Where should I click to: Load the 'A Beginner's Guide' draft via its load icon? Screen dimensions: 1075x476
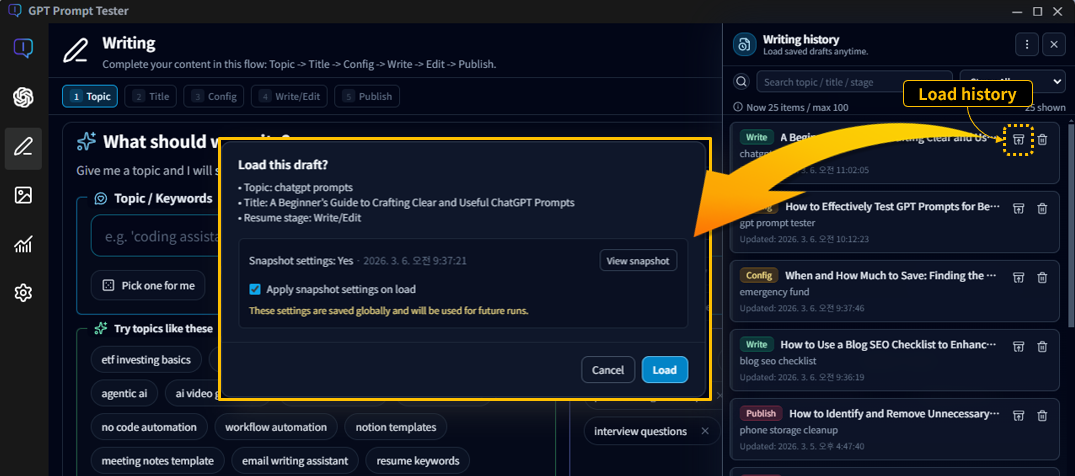click(x=1019, y=140)
